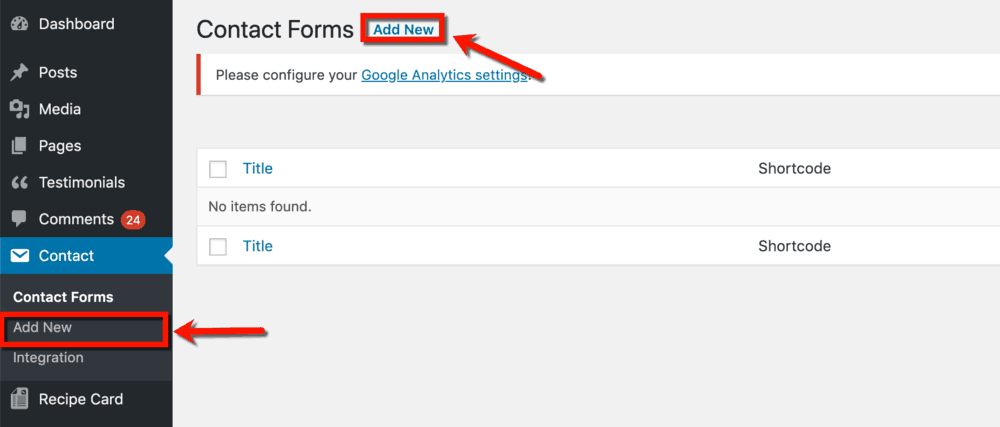Click the Dashboard gauge icon
The image size is (1000, 427).
coord(20,24)
